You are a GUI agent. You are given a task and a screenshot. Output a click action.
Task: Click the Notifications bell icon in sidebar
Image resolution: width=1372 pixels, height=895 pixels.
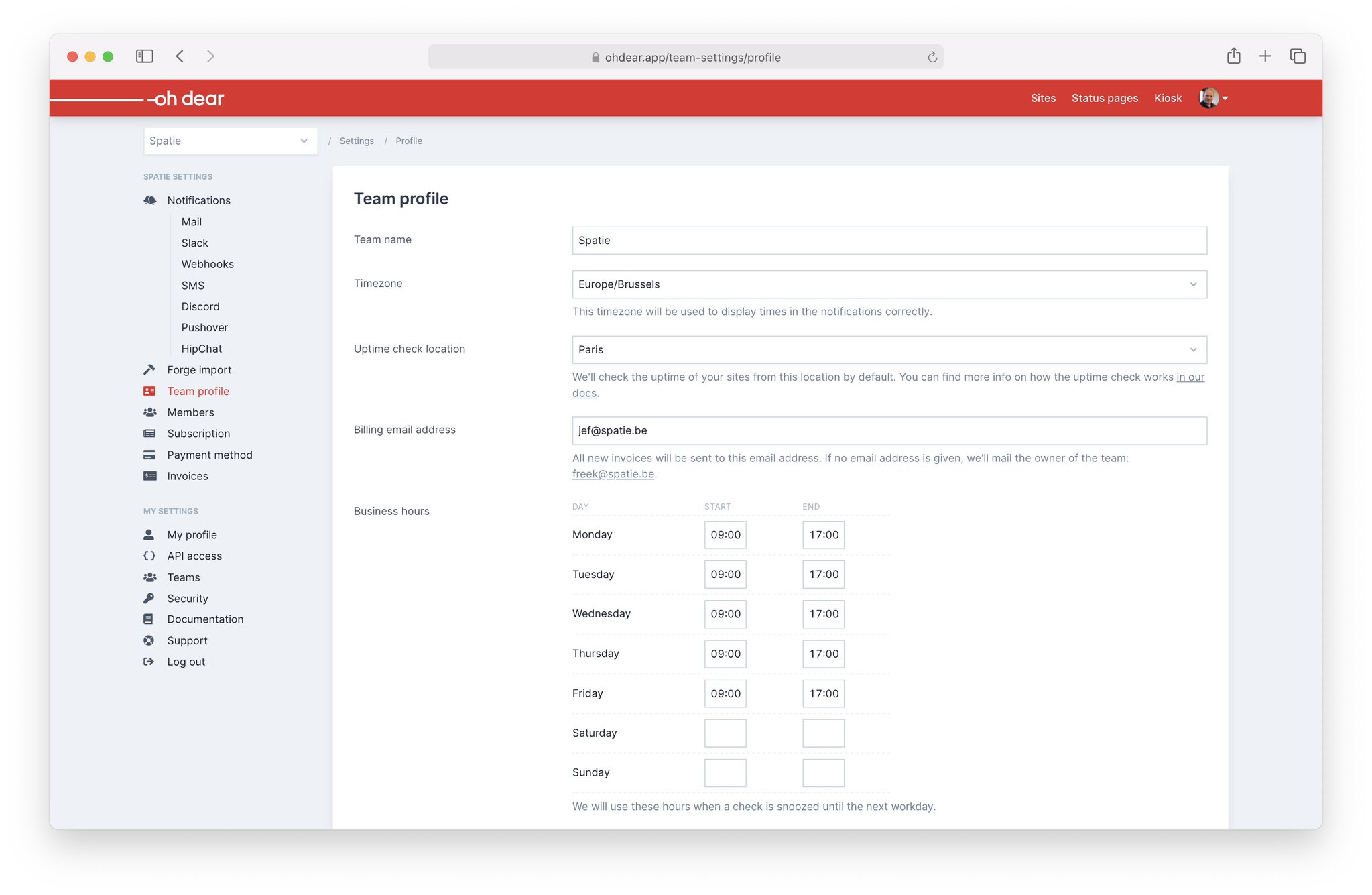click(x=150, y=200)
